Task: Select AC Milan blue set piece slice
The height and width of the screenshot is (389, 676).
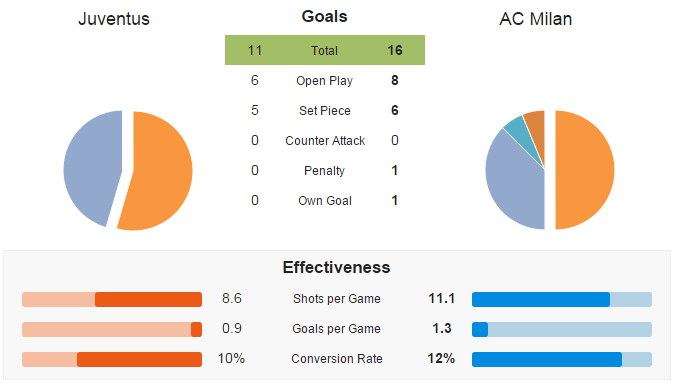Action: click(515, 183)
